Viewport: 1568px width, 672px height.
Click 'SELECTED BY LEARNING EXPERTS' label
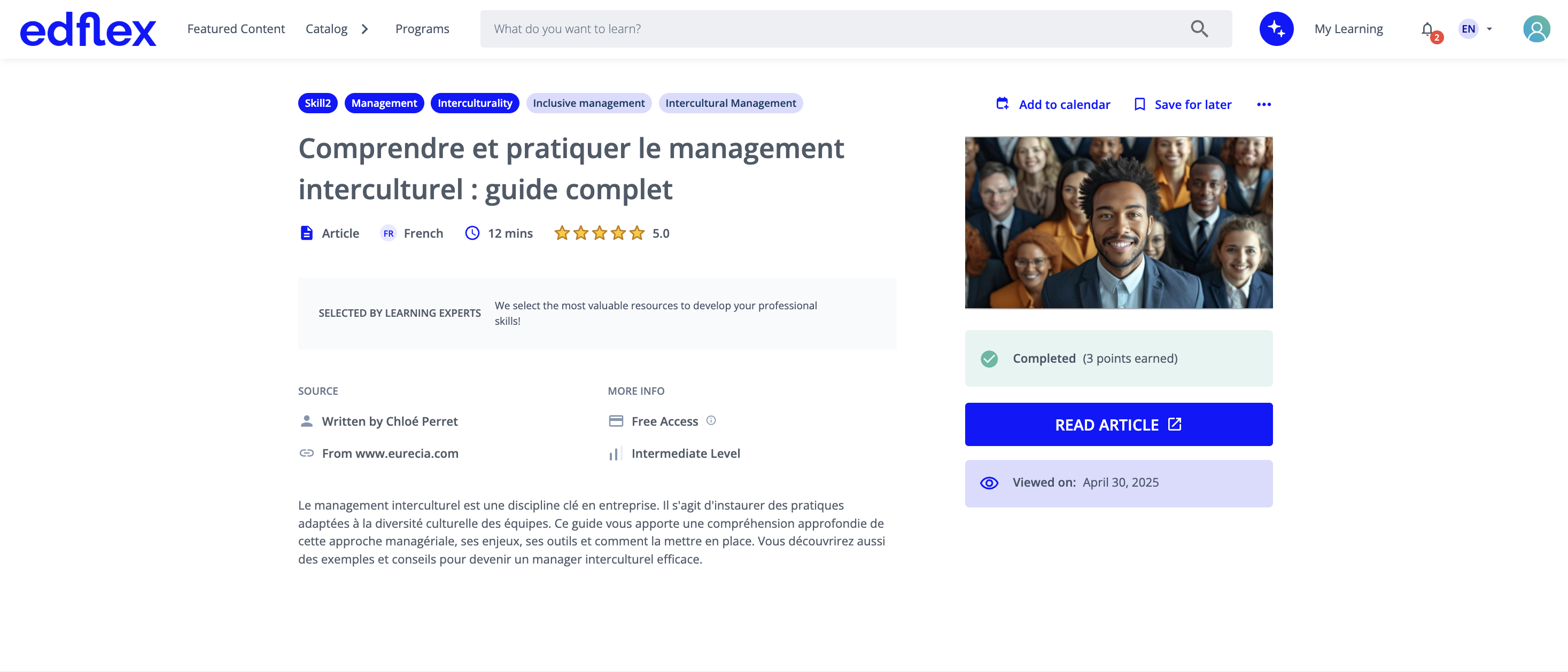pyautogui.click(x=399, y=313)
